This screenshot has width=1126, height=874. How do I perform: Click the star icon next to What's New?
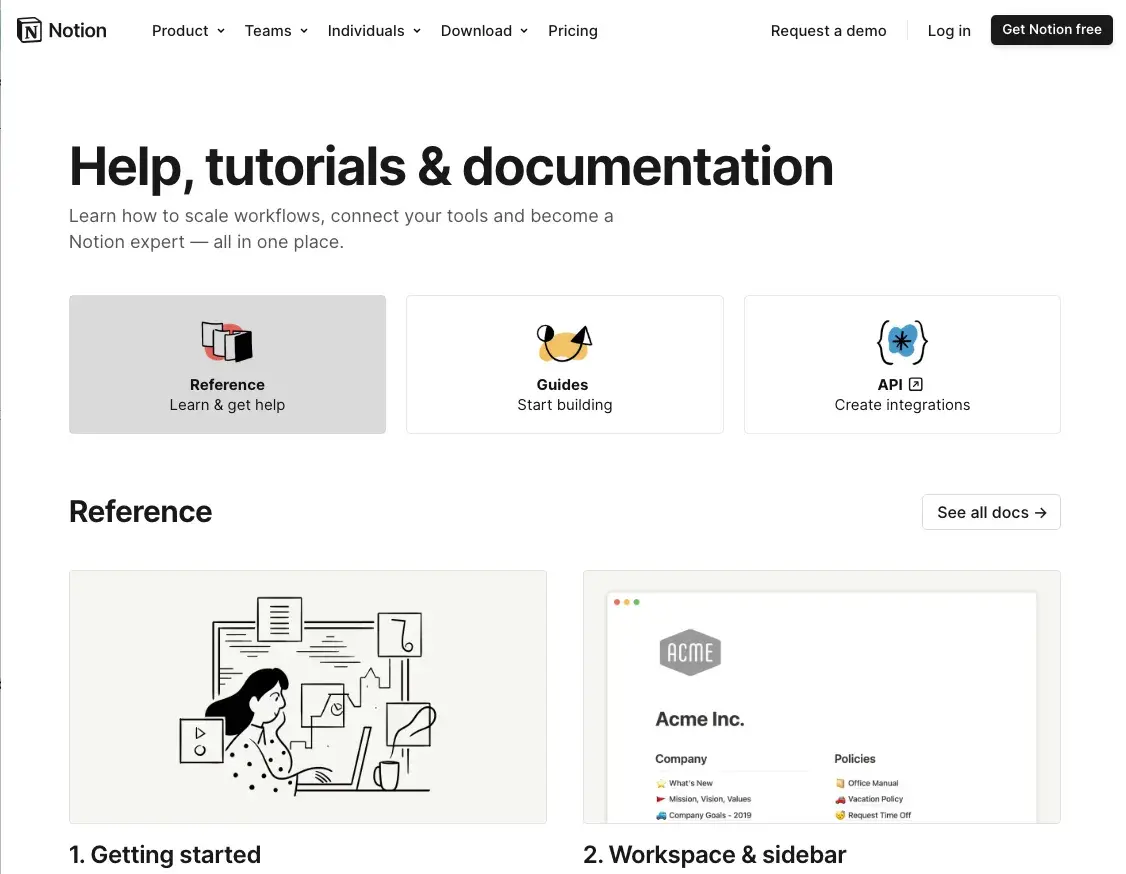click(659, 782)
